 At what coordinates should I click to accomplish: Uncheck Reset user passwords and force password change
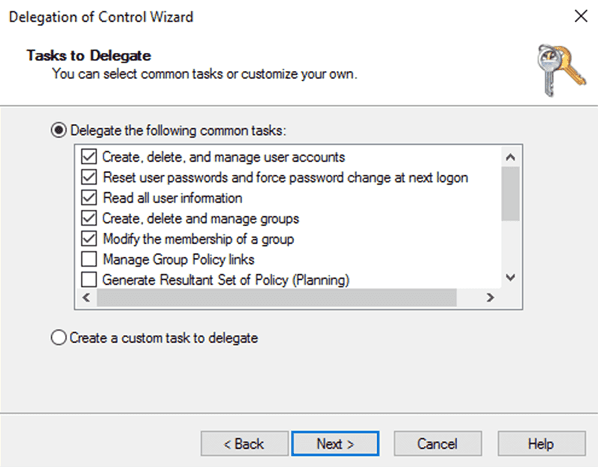pos(89,177)
